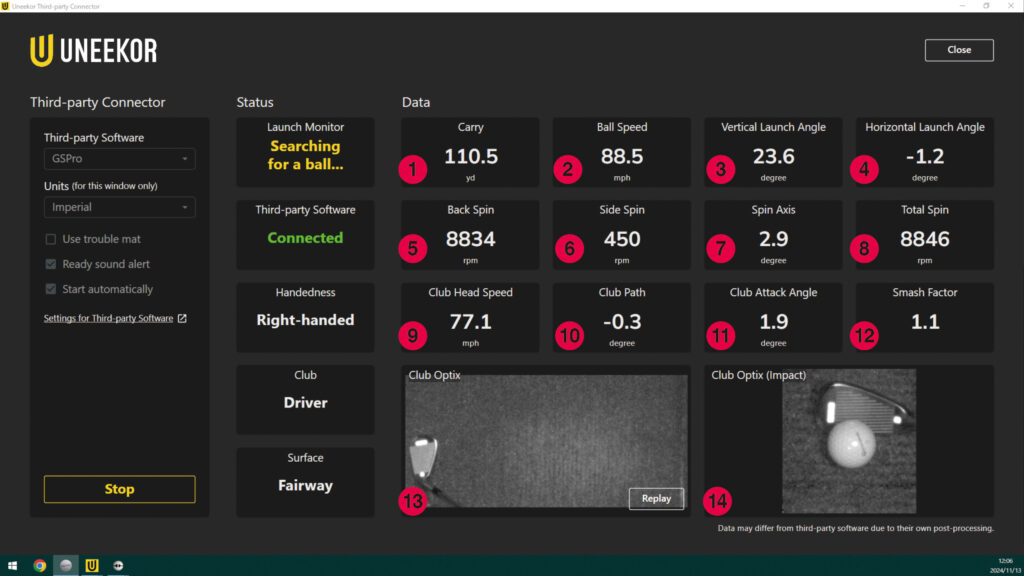Open Google Chrome from the taskbar
Image resolution: width=1024 pixels, height=576 pixels.
[x=39, y=565]
